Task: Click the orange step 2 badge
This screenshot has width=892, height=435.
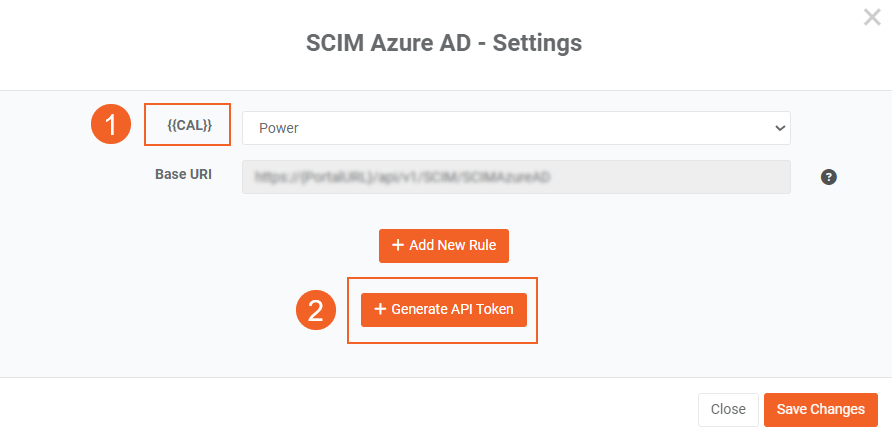Action: point(315,310)
